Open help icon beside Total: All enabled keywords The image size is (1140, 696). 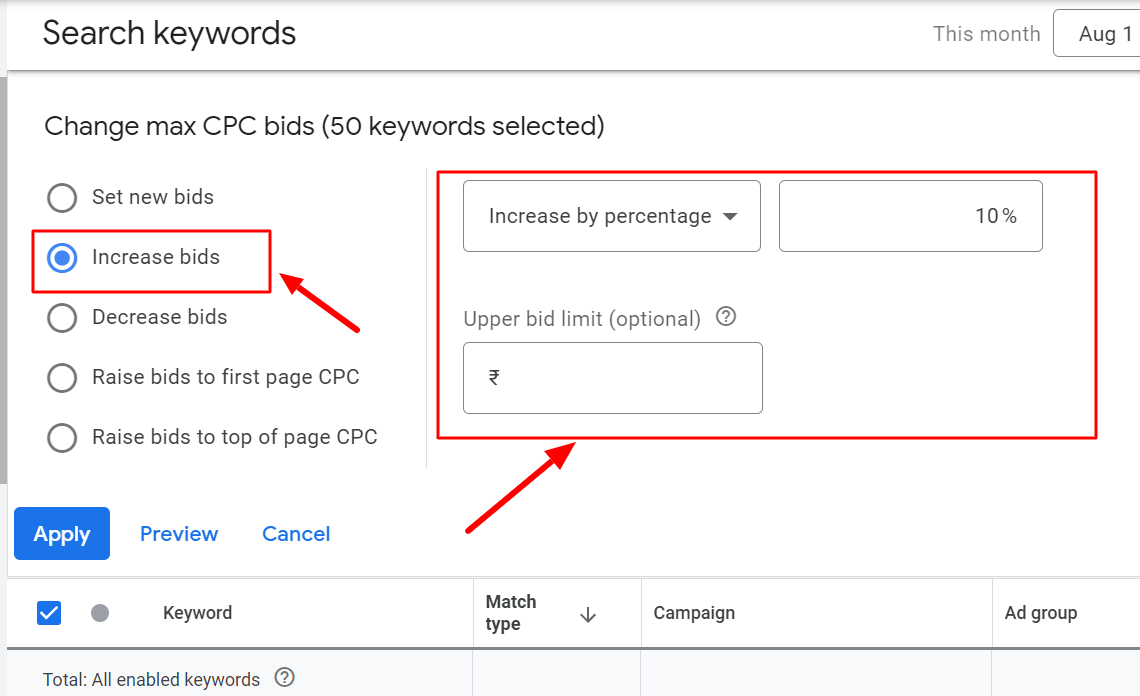point(284,678)
